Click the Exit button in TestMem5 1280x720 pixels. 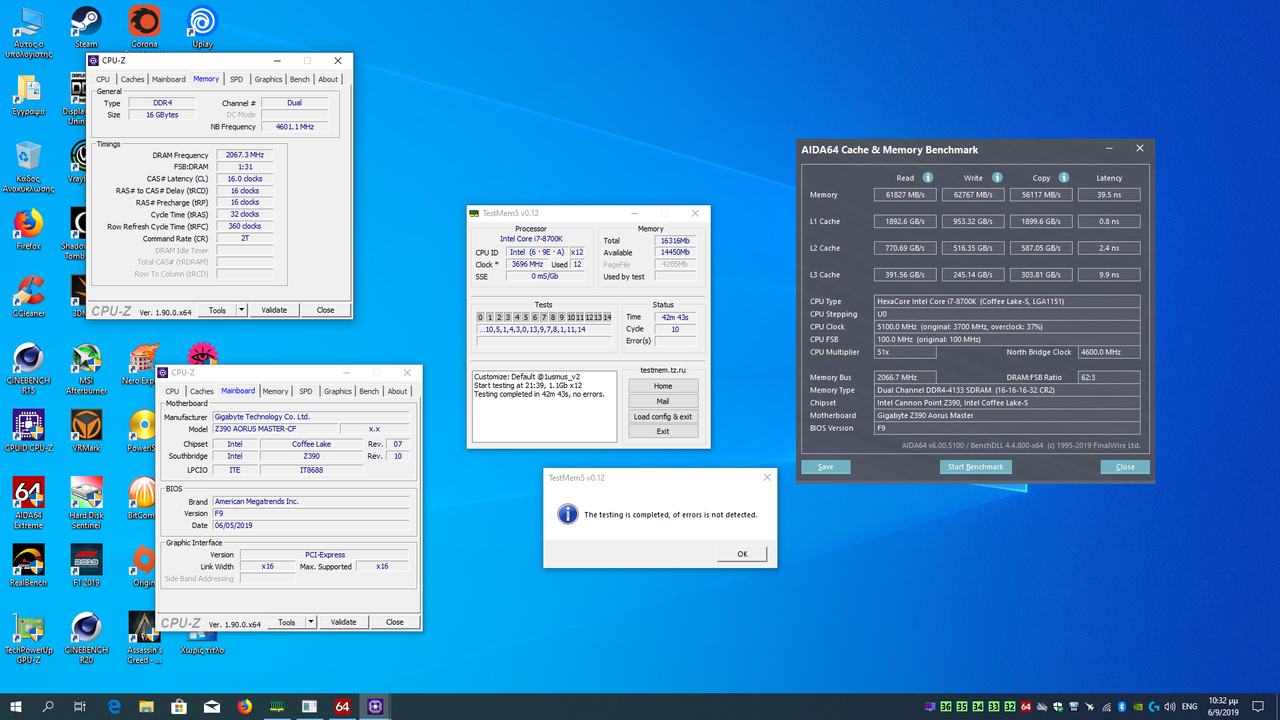pyautogui.click(x=663, y=431)
